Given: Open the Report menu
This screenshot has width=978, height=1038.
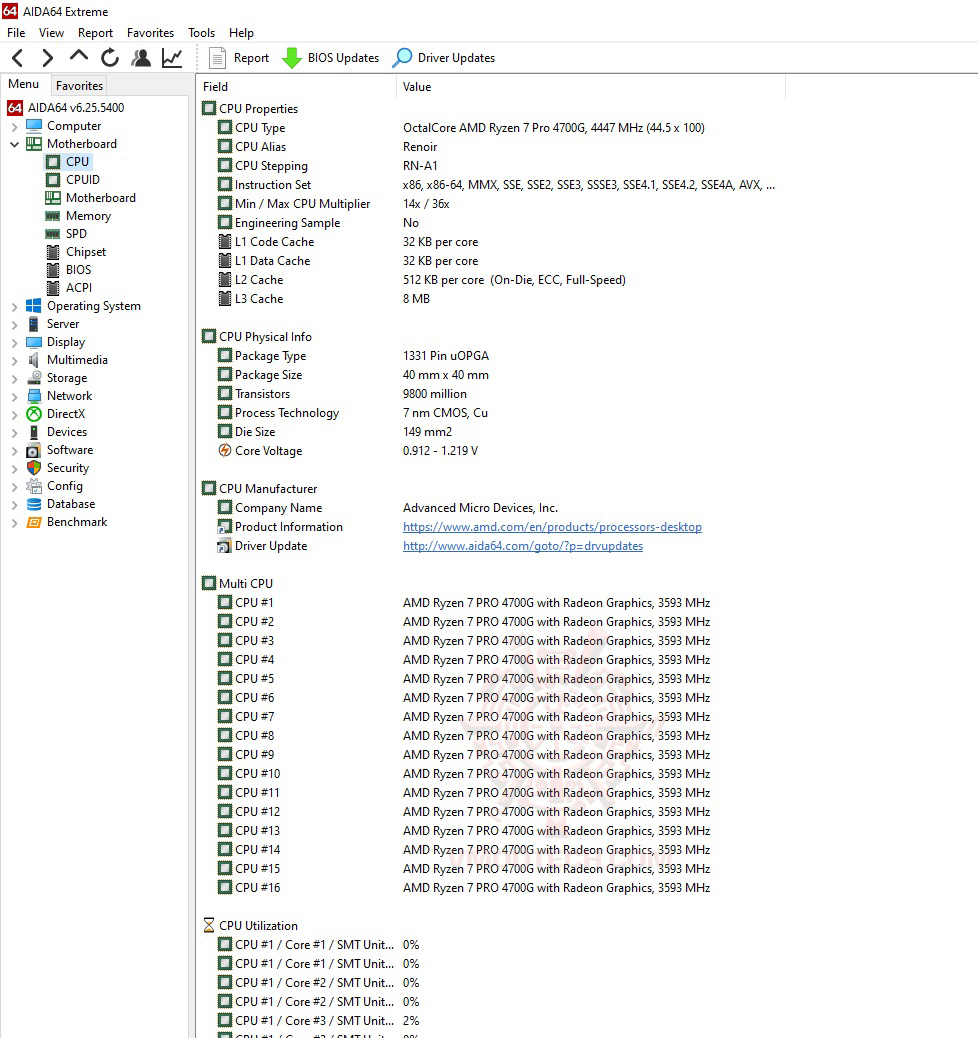Looking at the screenshot, I should click(x=95, y=32).
